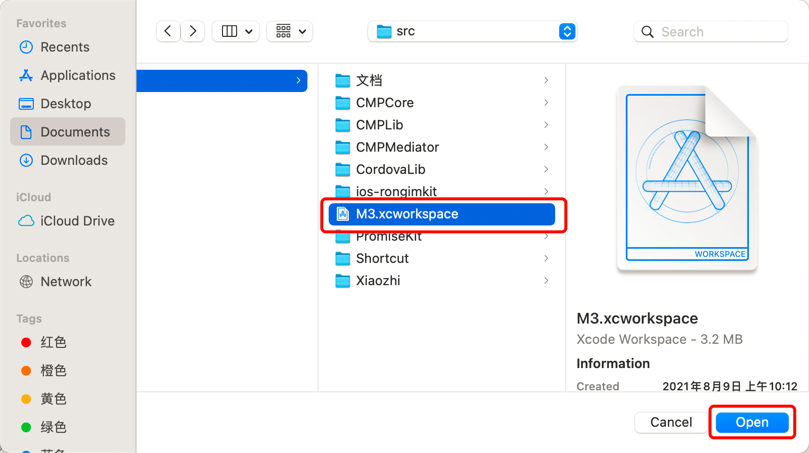The width and height of the screenshot is (809, 453).
Task: Select the CMPCore folder
Action: click(442, 103)
